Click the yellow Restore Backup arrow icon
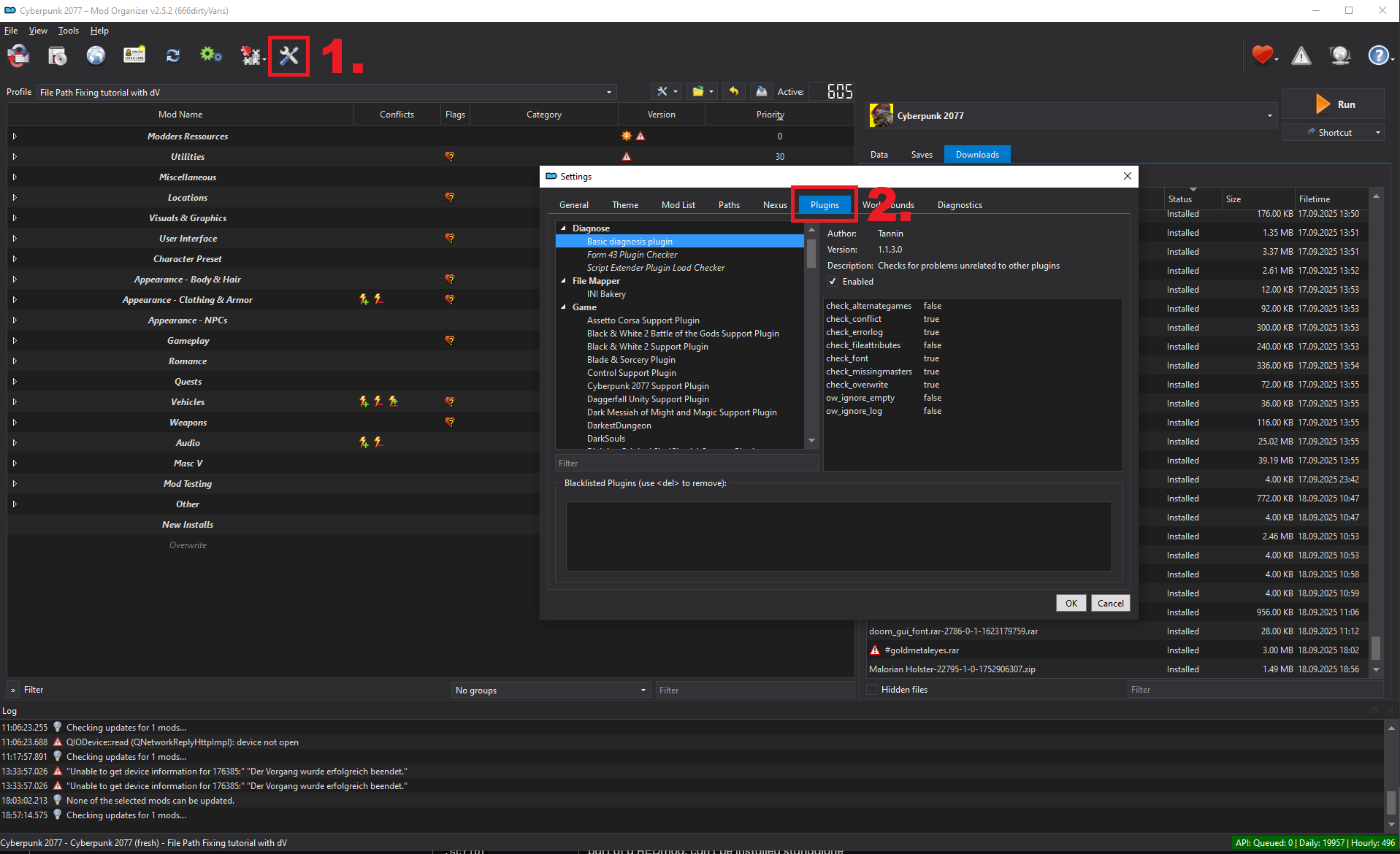 (734, 91)
